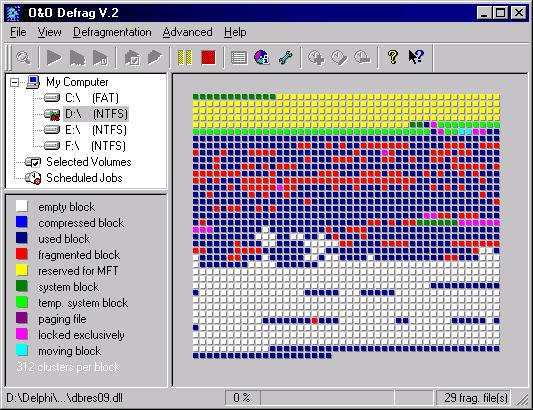Stop defragmentation with the red square icon
Image resolution: width=533 pixels, height=410 pixels.
click(208, 57)
